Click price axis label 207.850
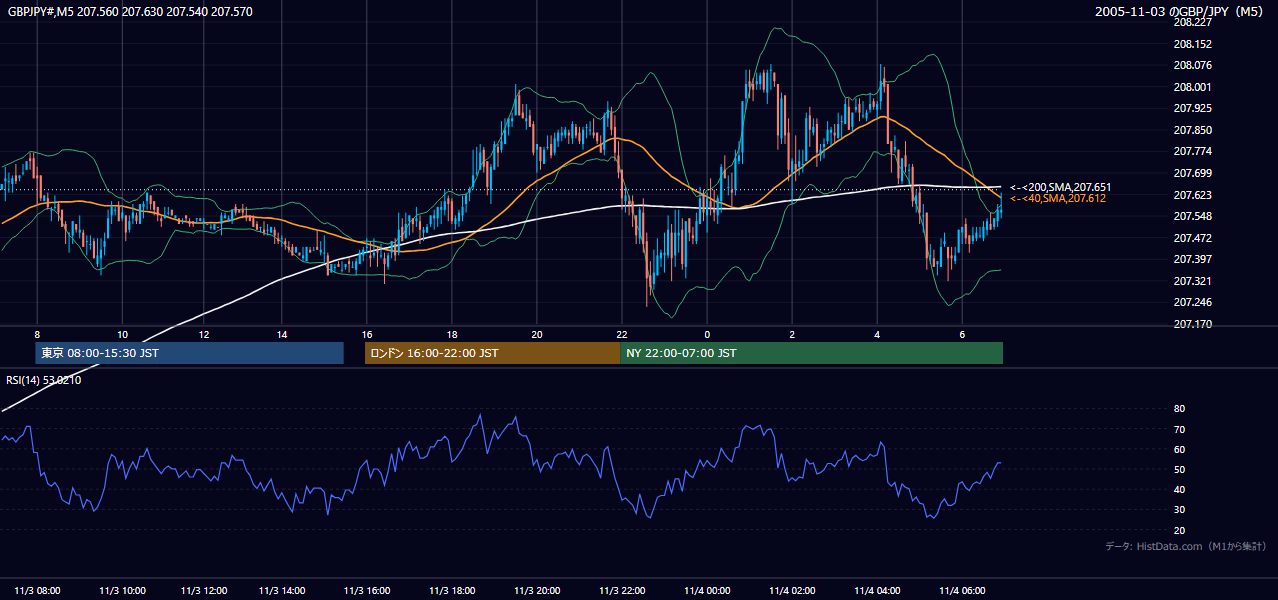The height and width of the screenshot is (600, 1278). (x=1192, y=130)
